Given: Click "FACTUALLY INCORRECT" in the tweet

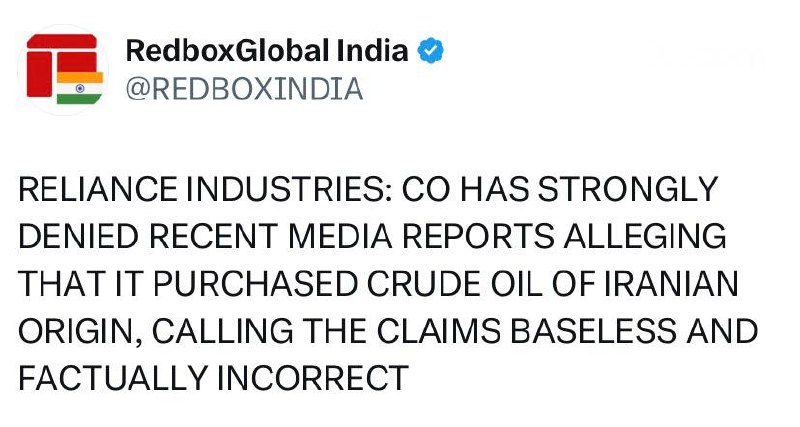Looking at the screenshot, I should 214,379.
